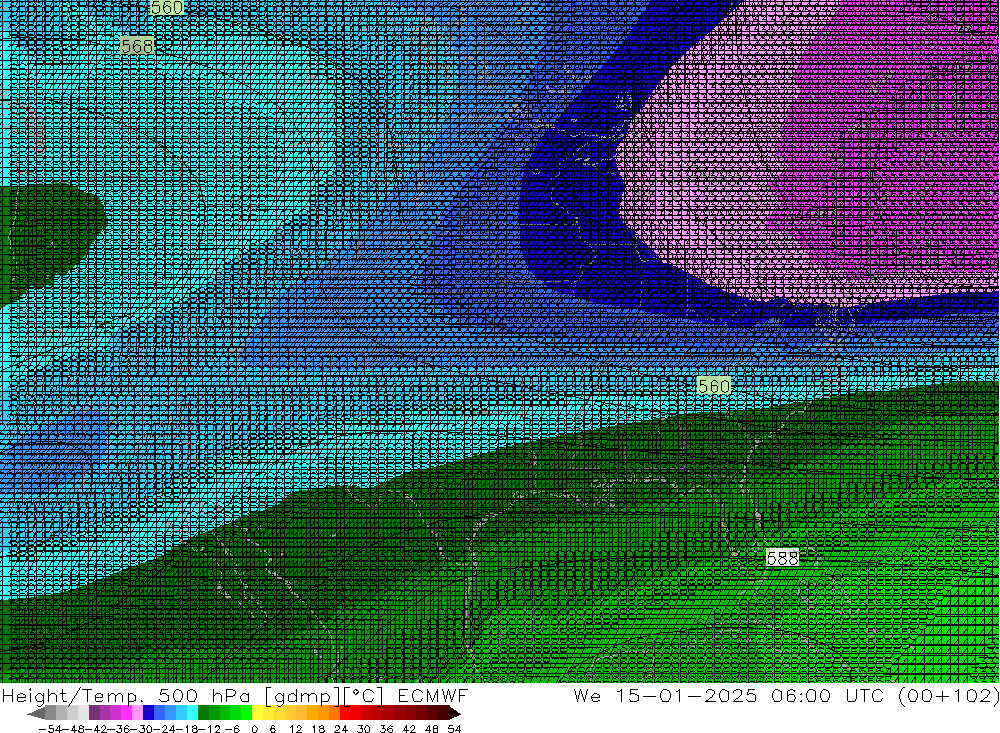1000x733 pixels.
Task: Click the 12 legend value
Action: point(295,729)
